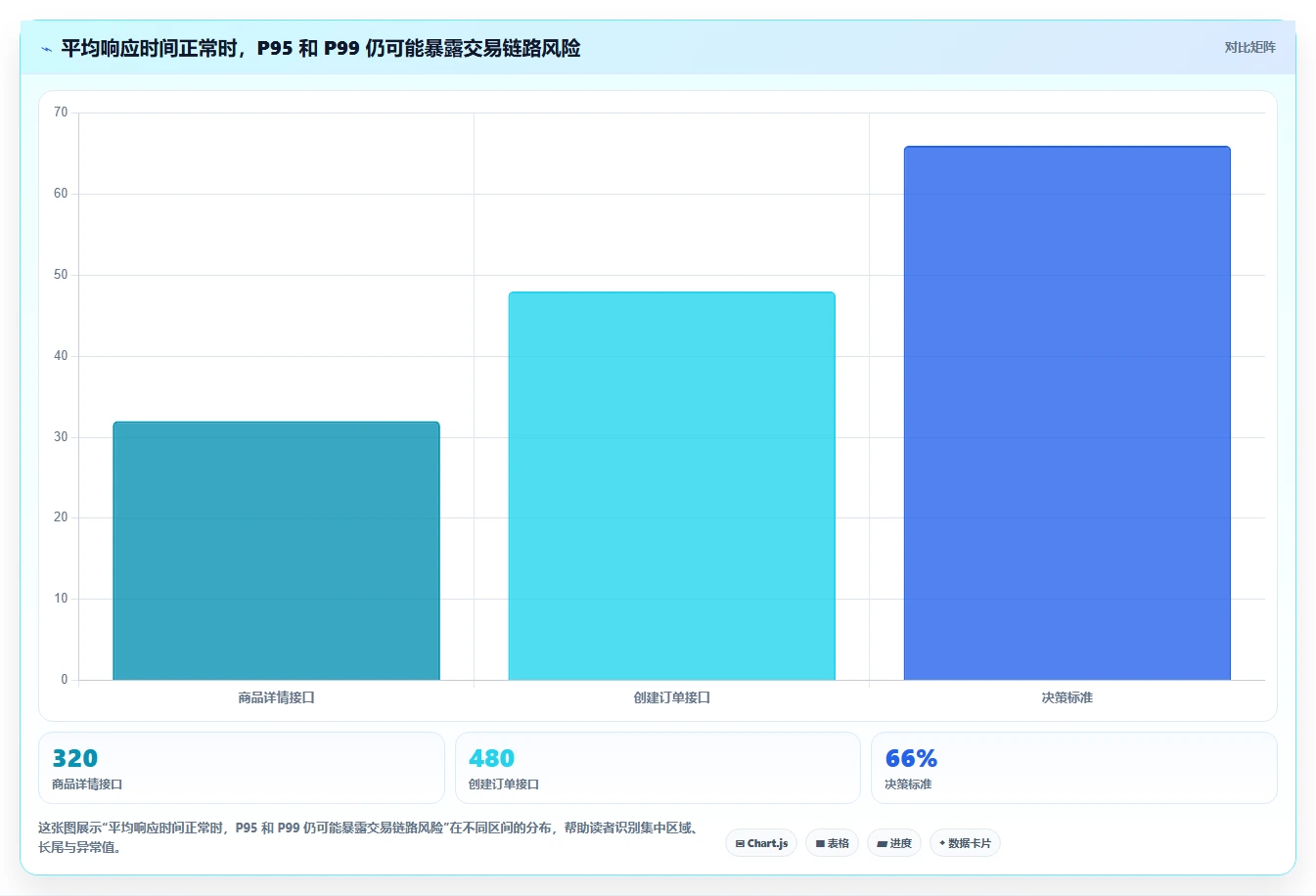Screen dimensions: 1316x896
Task: Open the 66% 决策标准 data card
Action: click(x=1074, y=768)
